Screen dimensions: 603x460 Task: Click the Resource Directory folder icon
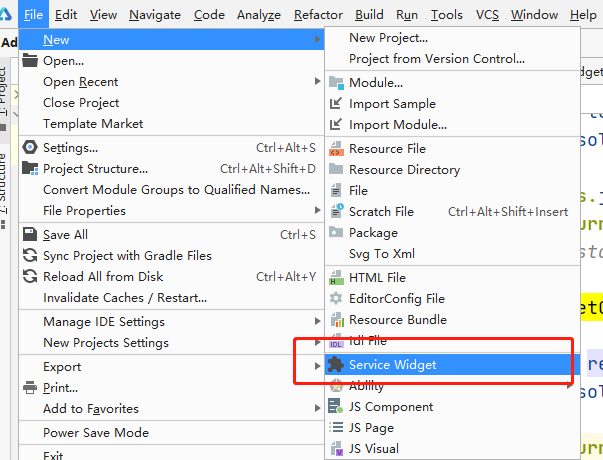coord(336,170)
